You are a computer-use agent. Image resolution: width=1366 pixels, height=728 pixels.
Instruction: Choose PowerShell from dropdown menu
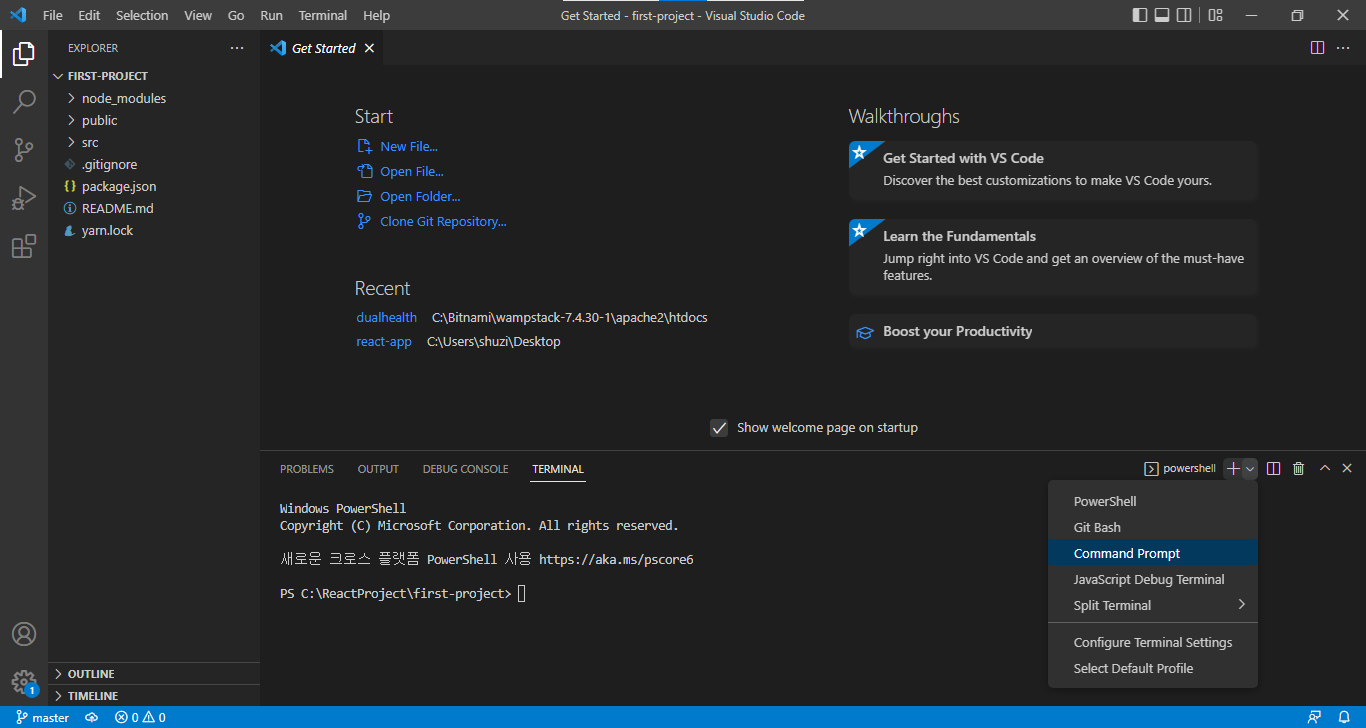pos(1153,501)
